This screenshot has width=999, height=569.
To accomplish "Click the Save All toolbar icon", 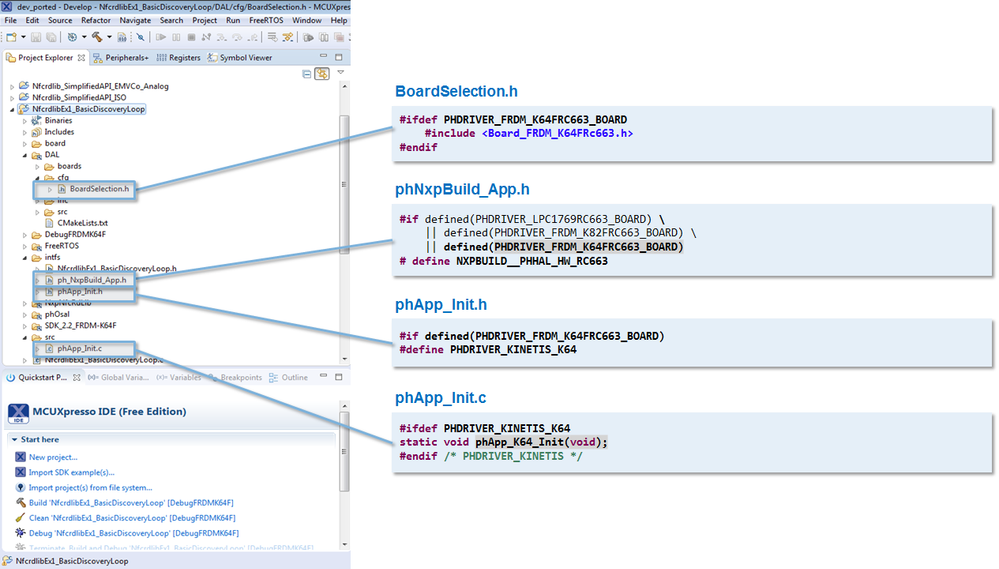I will pyautogui.click(x=51, y=38).
